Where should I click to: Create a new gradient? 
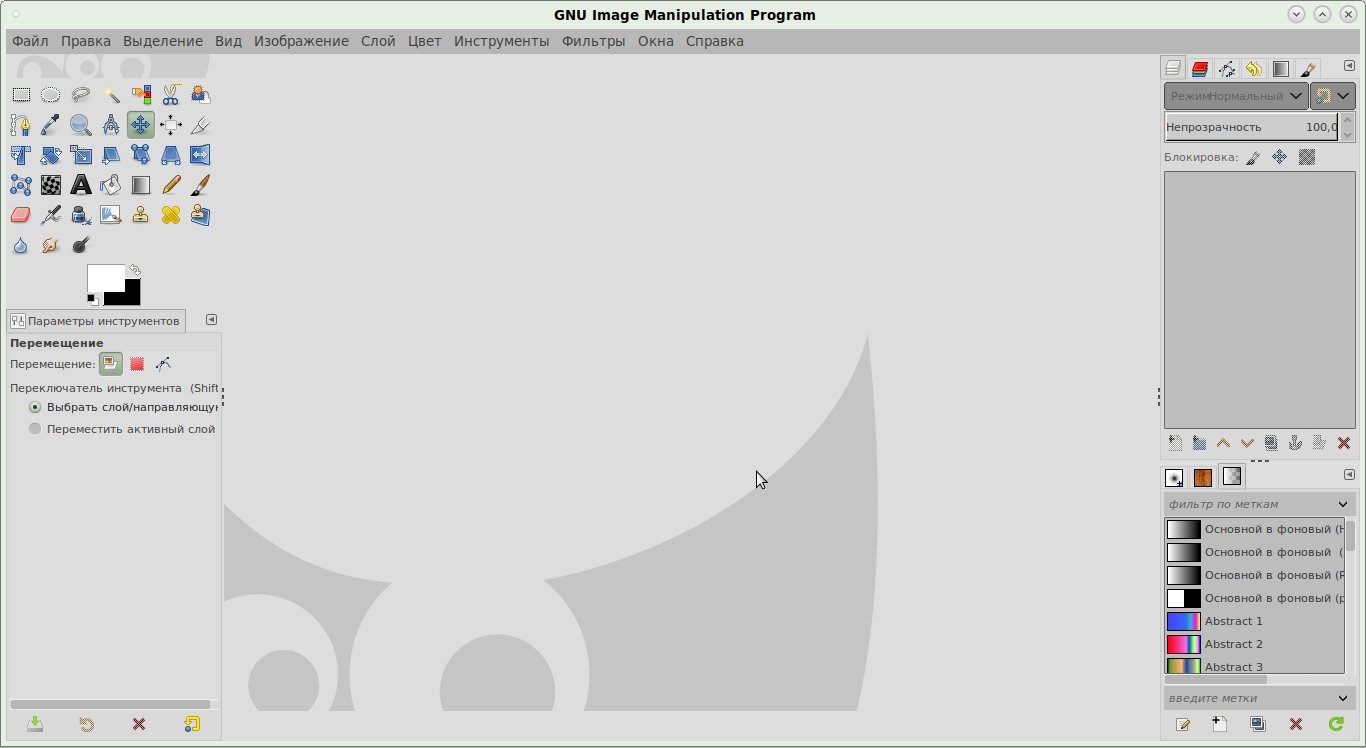(x=1219, y=724)
